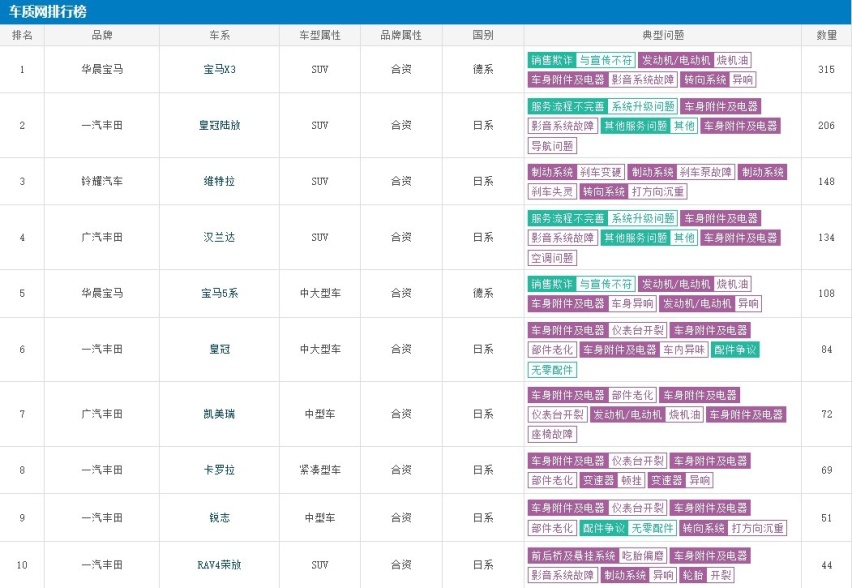Click the 紧凑型车 cell for 卡罗拉

tap(320, 470)
